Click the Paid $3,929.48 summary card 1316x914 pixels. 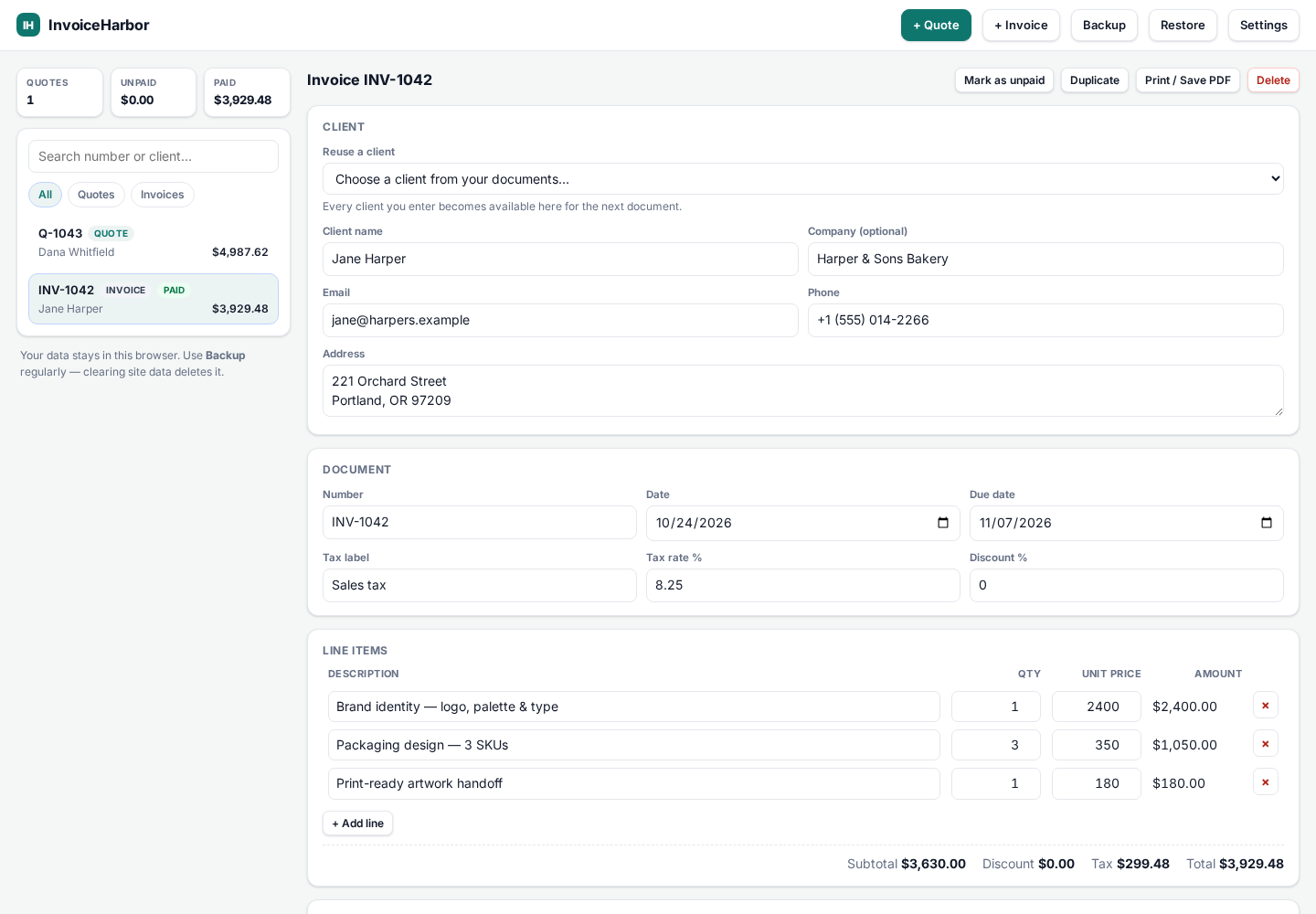[x=247, y=92]
